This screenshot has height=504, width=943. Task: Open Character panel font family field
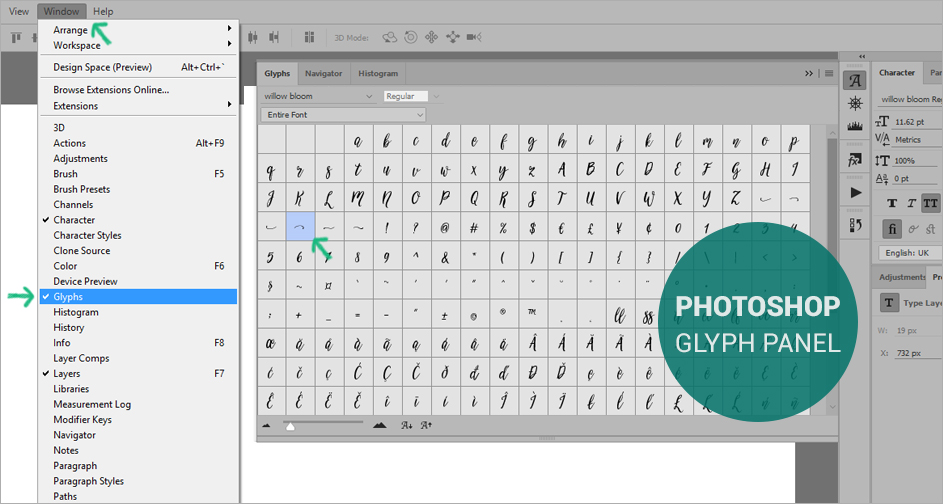[909, 99]
